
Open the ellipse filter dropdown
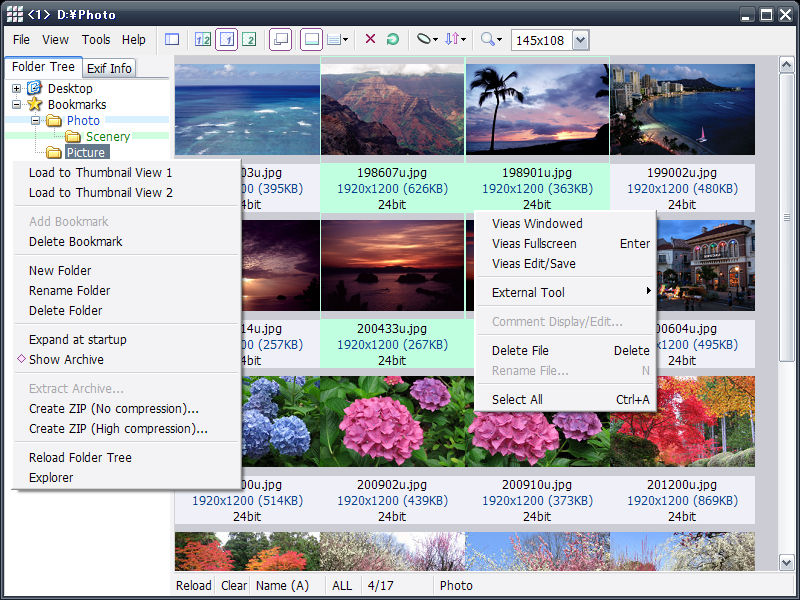(427, 39)
